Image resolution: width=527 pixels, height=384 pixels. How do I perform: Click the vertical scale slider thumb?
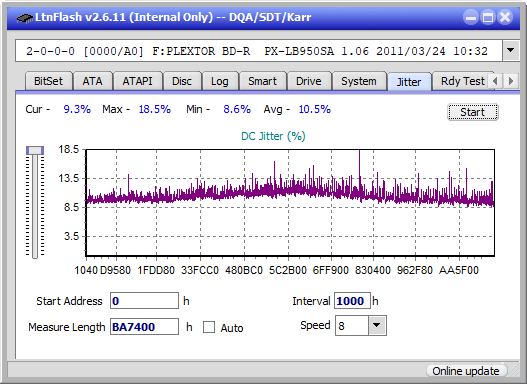[x=35, y=150]
